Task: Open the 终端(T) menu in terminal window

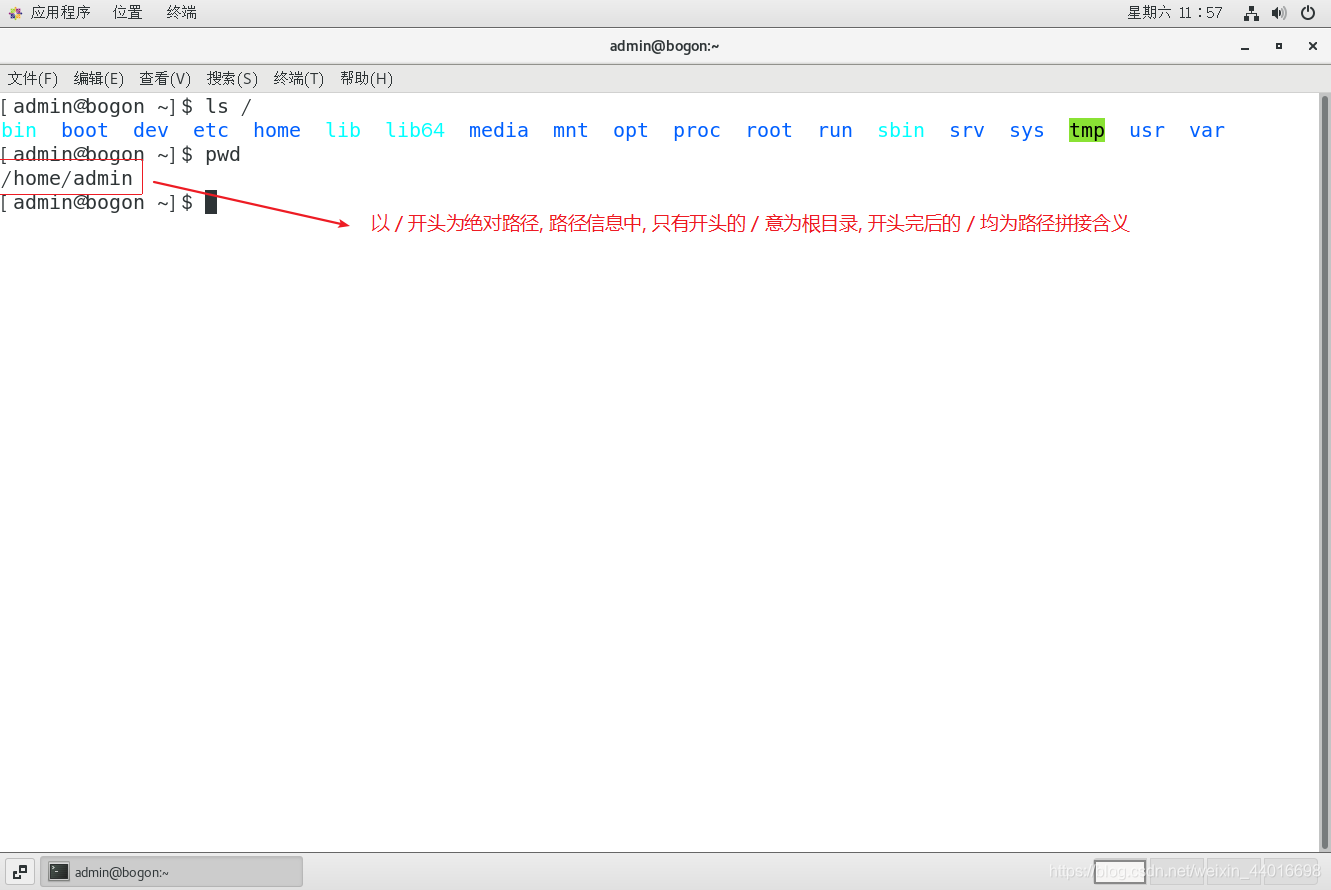Action: point(299,78)
